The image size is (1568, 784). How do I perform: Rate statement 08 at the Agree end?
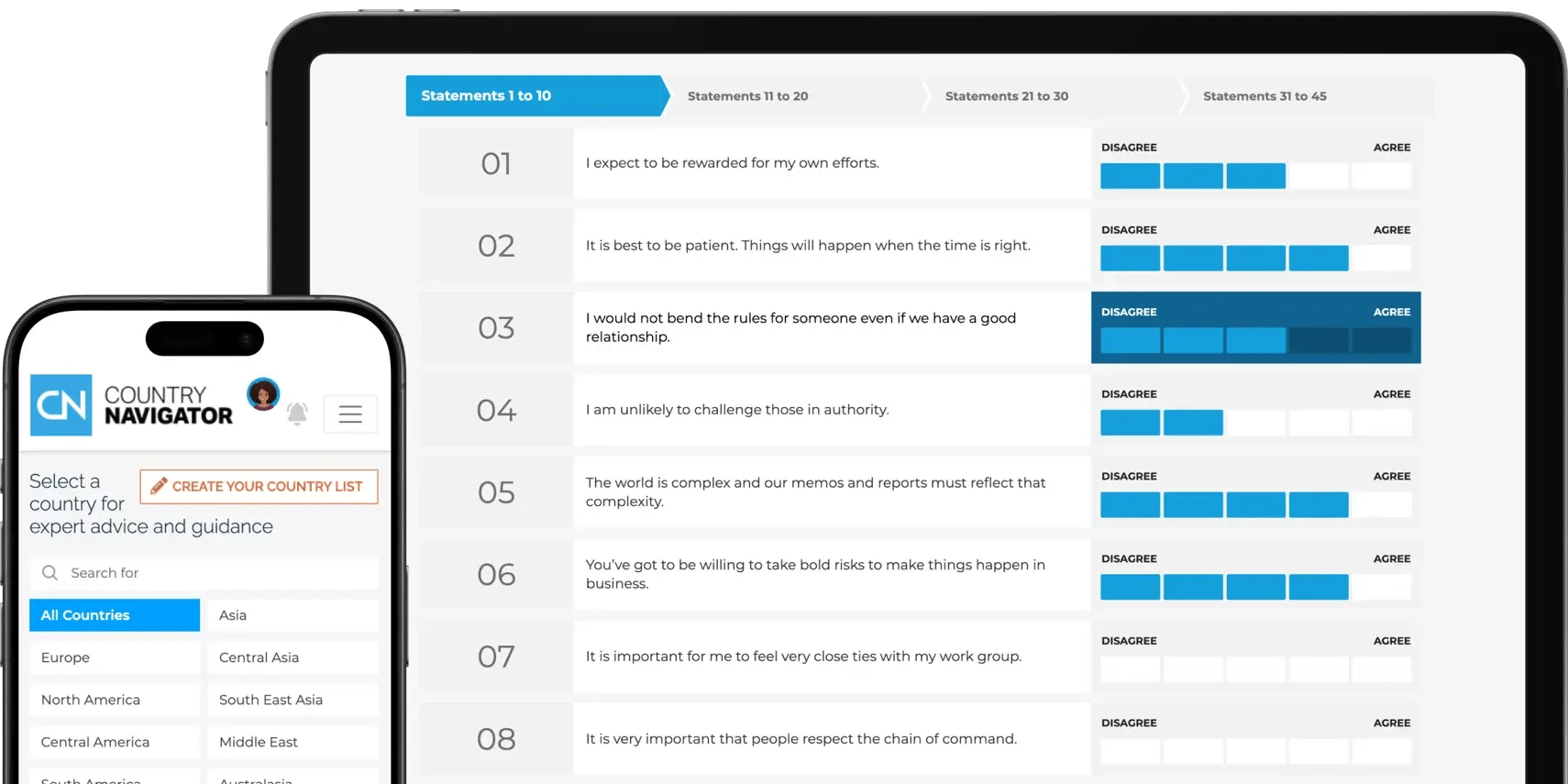click(x=1381, y=752)
